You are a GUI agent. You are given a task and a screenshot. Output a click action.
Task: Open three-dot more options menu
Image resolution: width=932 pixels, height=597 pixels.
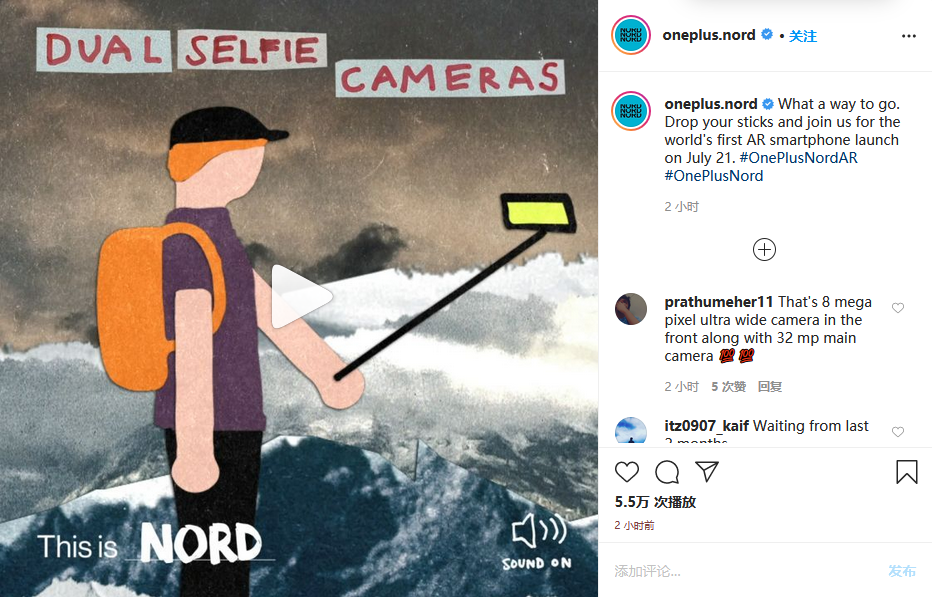pos(909,36)
